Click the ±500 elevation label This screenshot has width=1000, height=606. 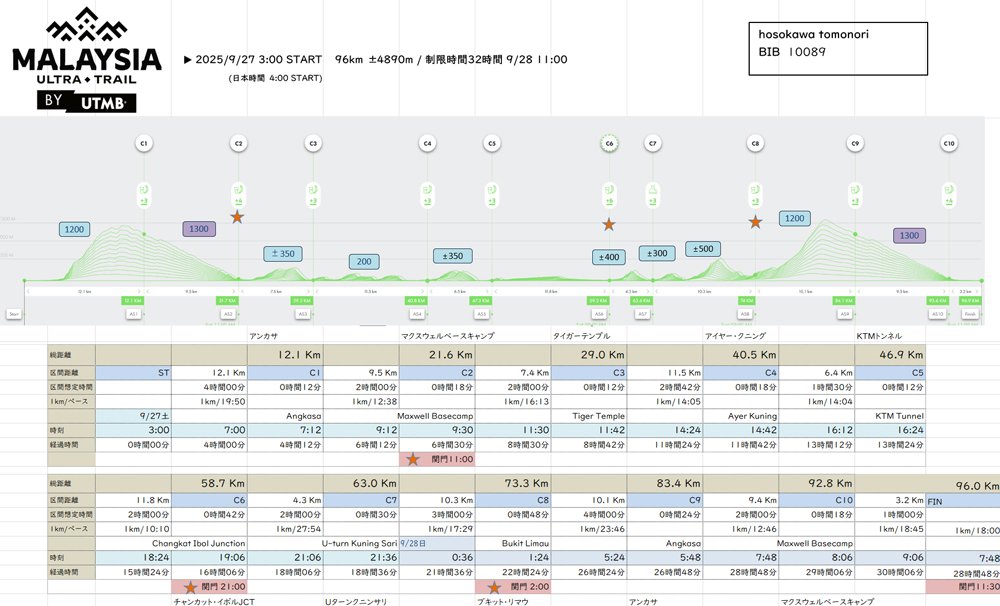[703, 249]
